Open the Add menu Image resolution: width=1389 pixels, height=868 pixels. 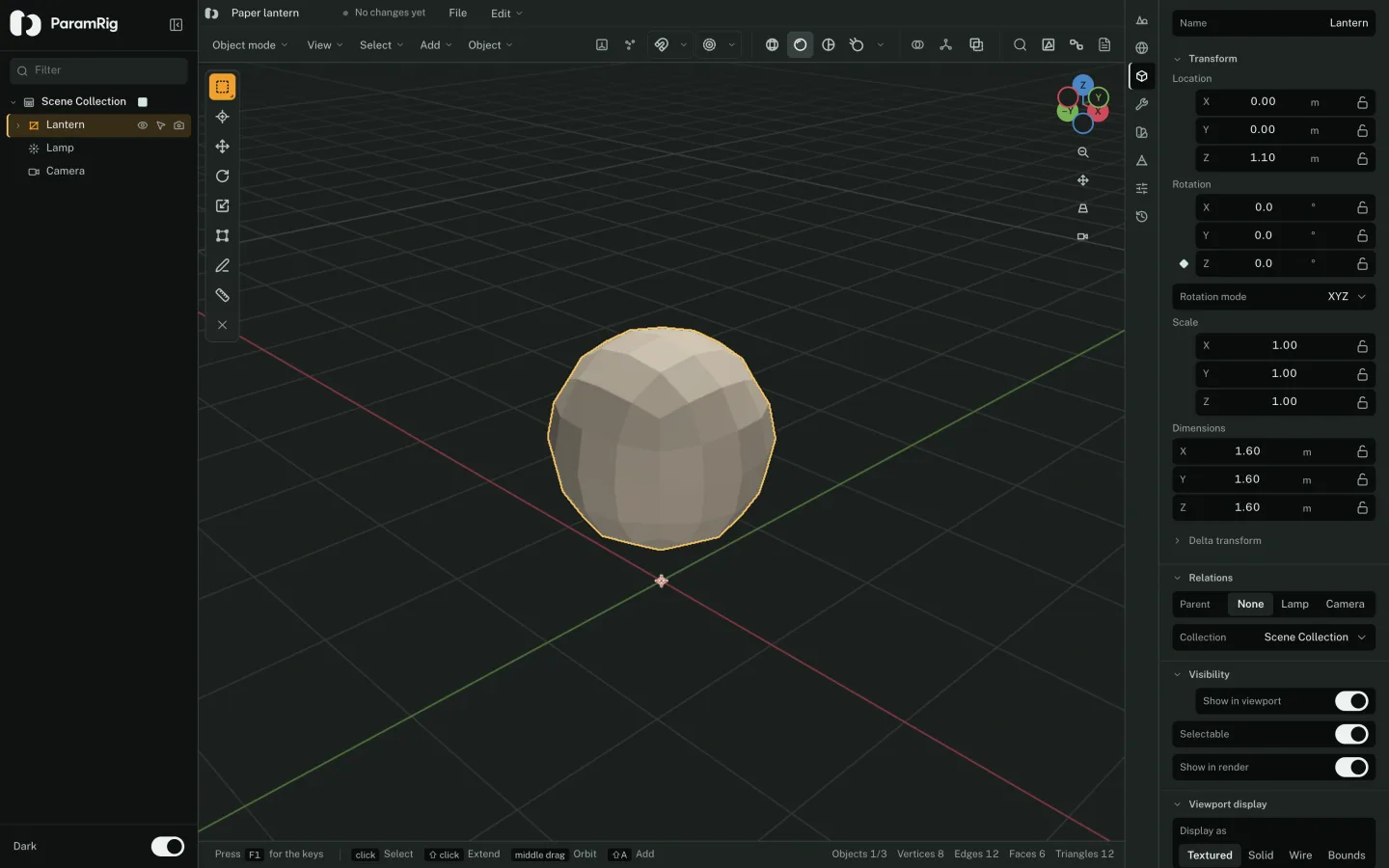[x=436, y=45]
